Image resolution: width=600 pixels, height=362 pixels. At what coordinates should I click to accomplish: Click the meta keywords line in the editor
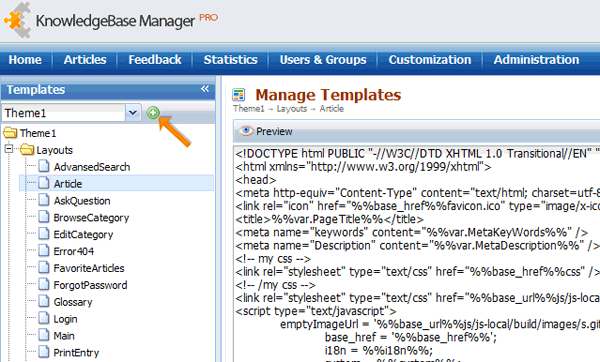pyautogui.click(x=412, y=232)
